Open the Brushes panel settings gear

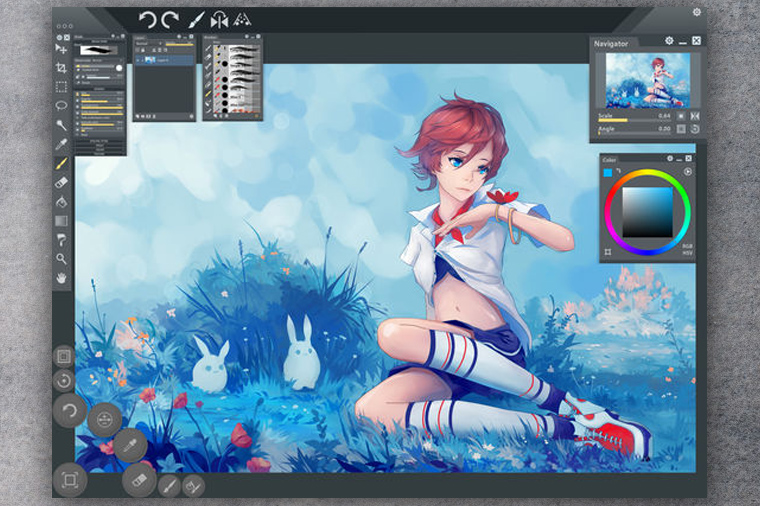click(246, 36)
